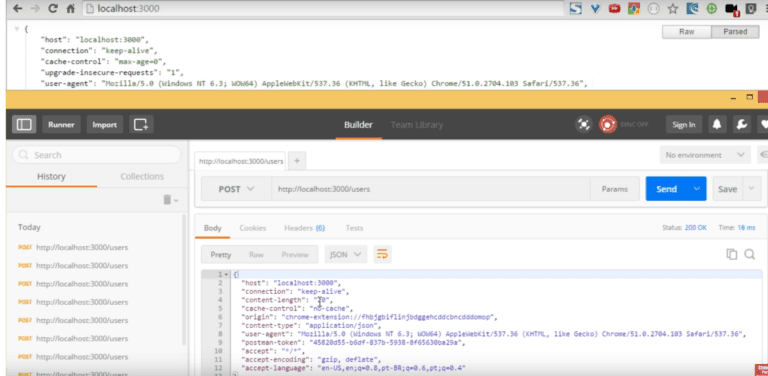Open the Headers (6) response tab
The height and width of the screenshot is (376, 768).
point(304,228)
